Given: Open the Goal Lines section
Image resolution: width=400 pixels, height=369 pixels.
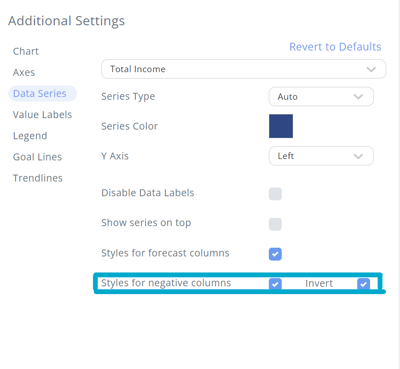Looking at the screenshot, I should click(x=37, y=157).
